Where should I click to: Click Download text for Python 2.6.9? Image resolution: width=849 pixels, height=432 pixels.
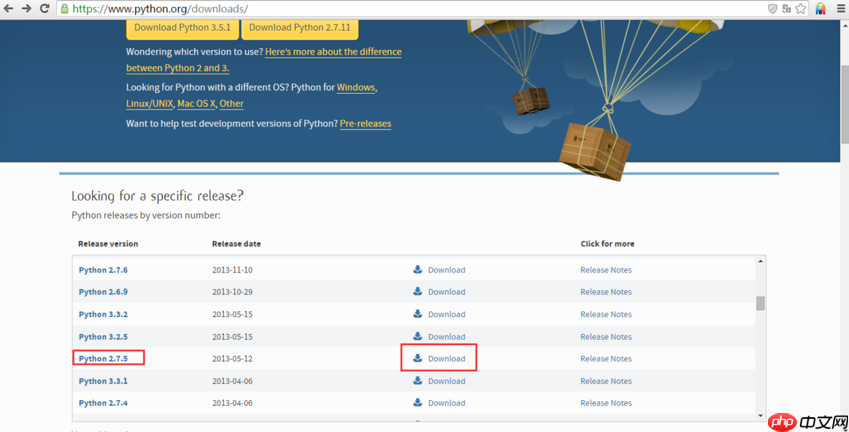tap(447, 292)
